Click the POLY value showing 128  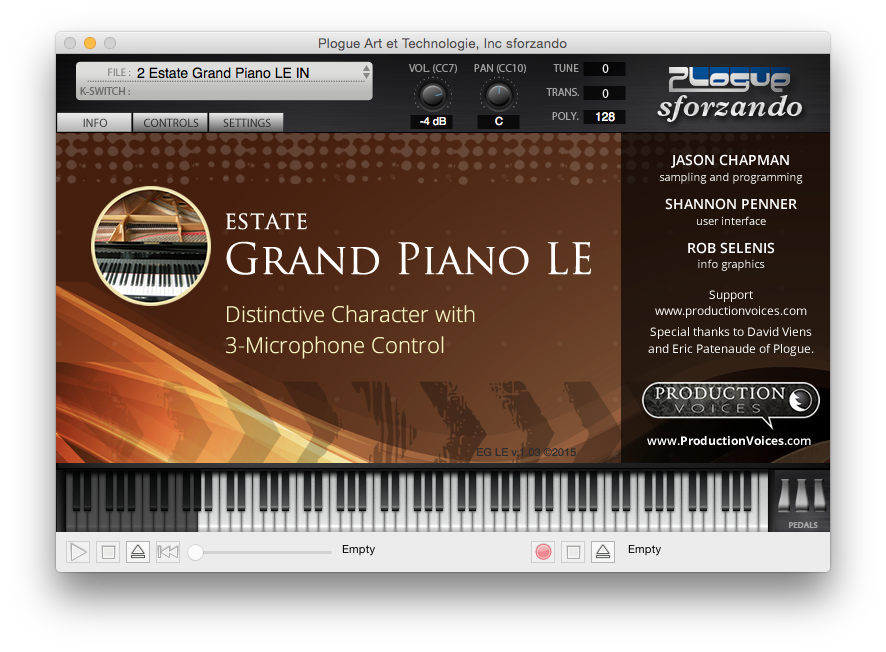[605, 117]
